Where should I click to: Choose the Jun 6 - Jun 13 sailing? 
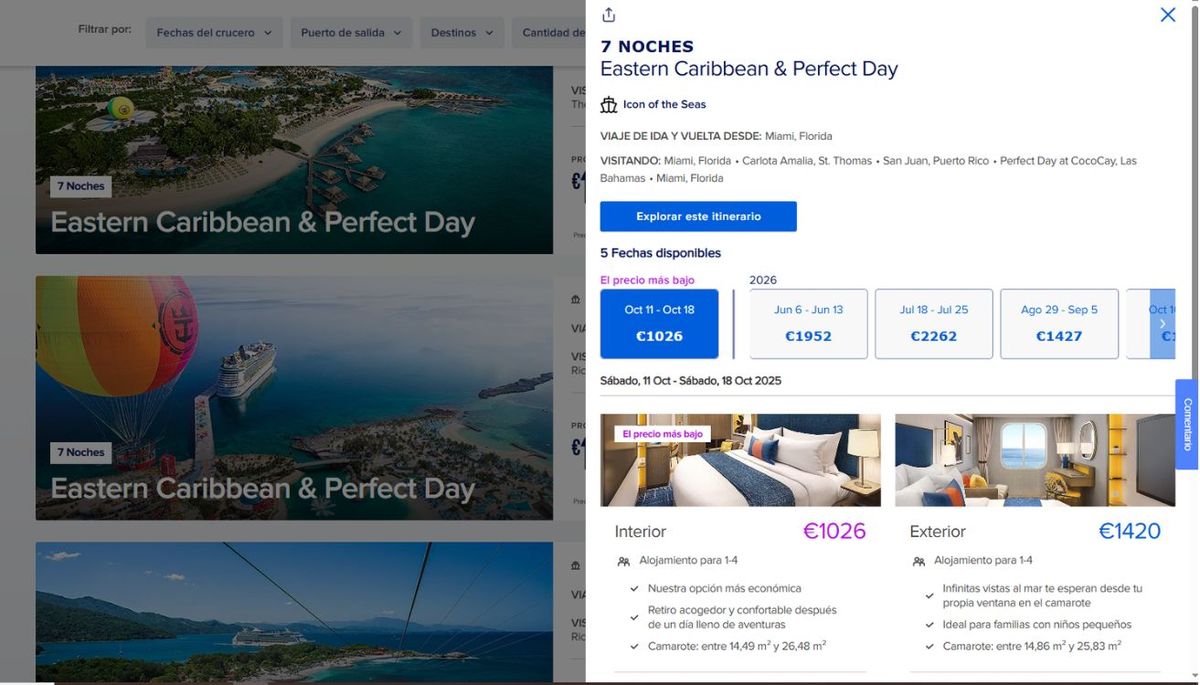[x=808, y=323]
